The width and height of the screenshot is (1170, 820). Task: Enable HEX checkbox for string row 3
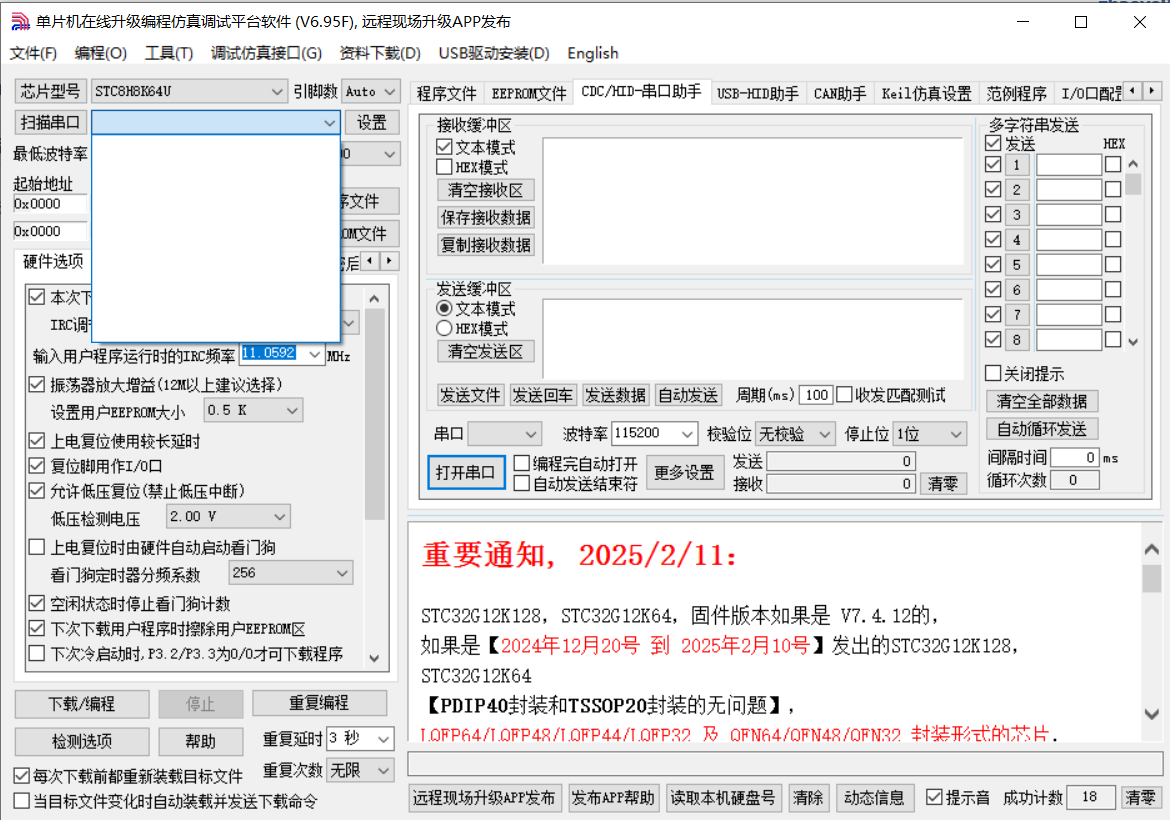(1113, 215)
